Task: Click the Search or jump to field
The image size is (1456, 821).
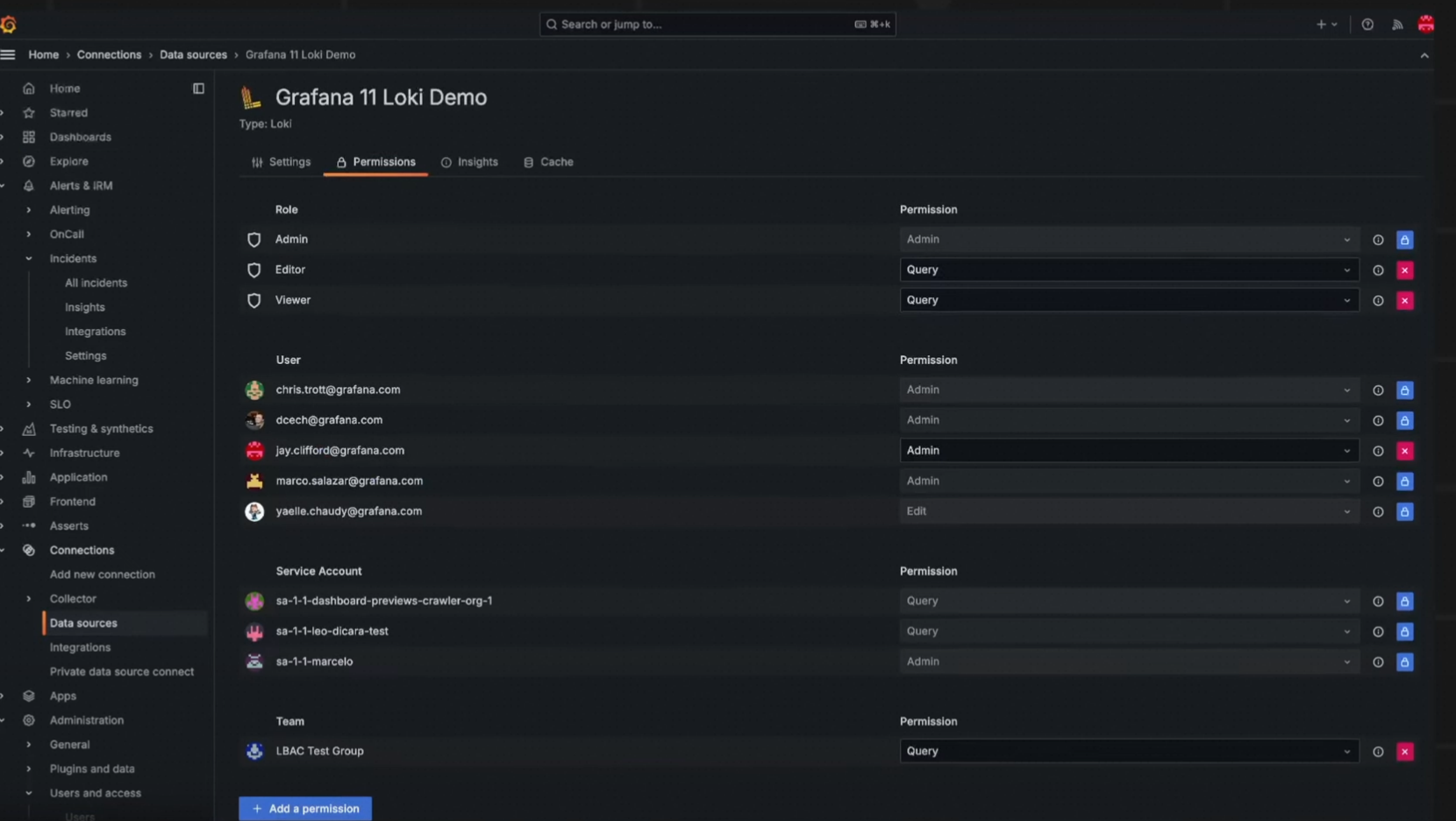Action: [x=717, y=25]
